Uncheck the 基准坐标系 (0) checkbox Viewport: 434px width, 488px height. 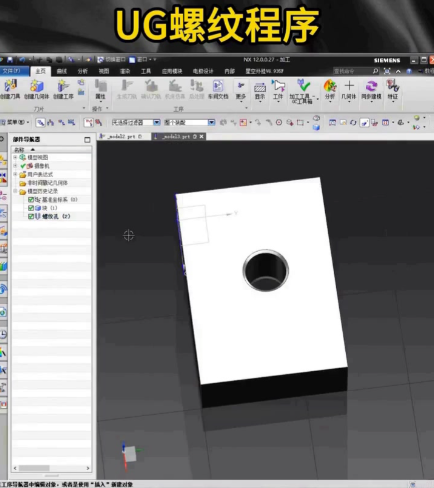point(31,200)
